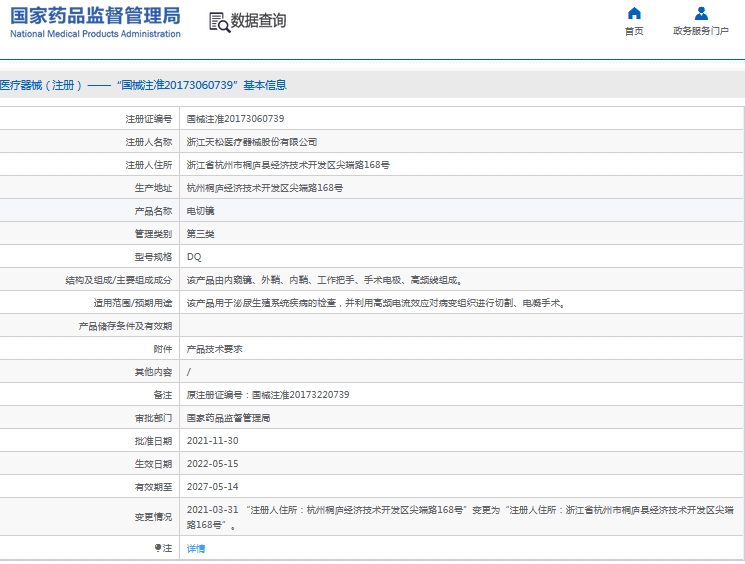Click the 型号规格 row label
745x564 pixels.
pyautogui.click(x=153, y=257)
